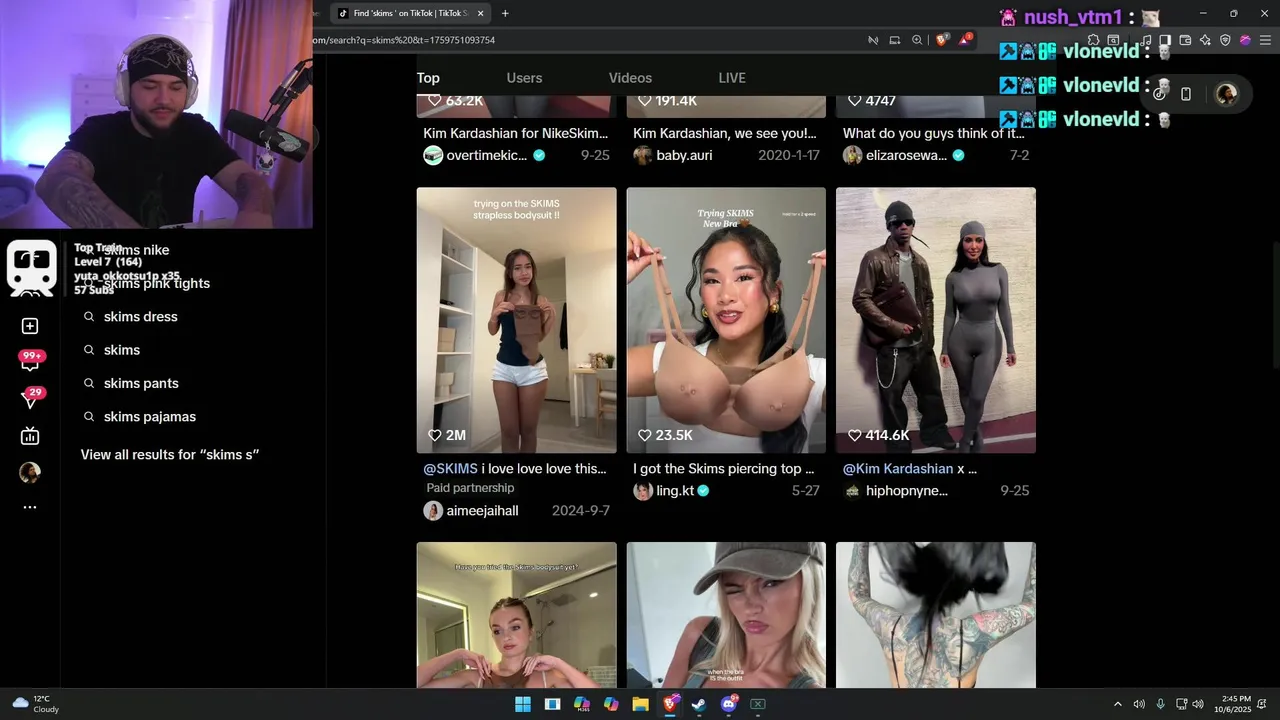The height and width of the screenshot is (720, 1280).
Task: Open Brave Leo AI sparkle icon
Action: click(x=1205, y=40)
